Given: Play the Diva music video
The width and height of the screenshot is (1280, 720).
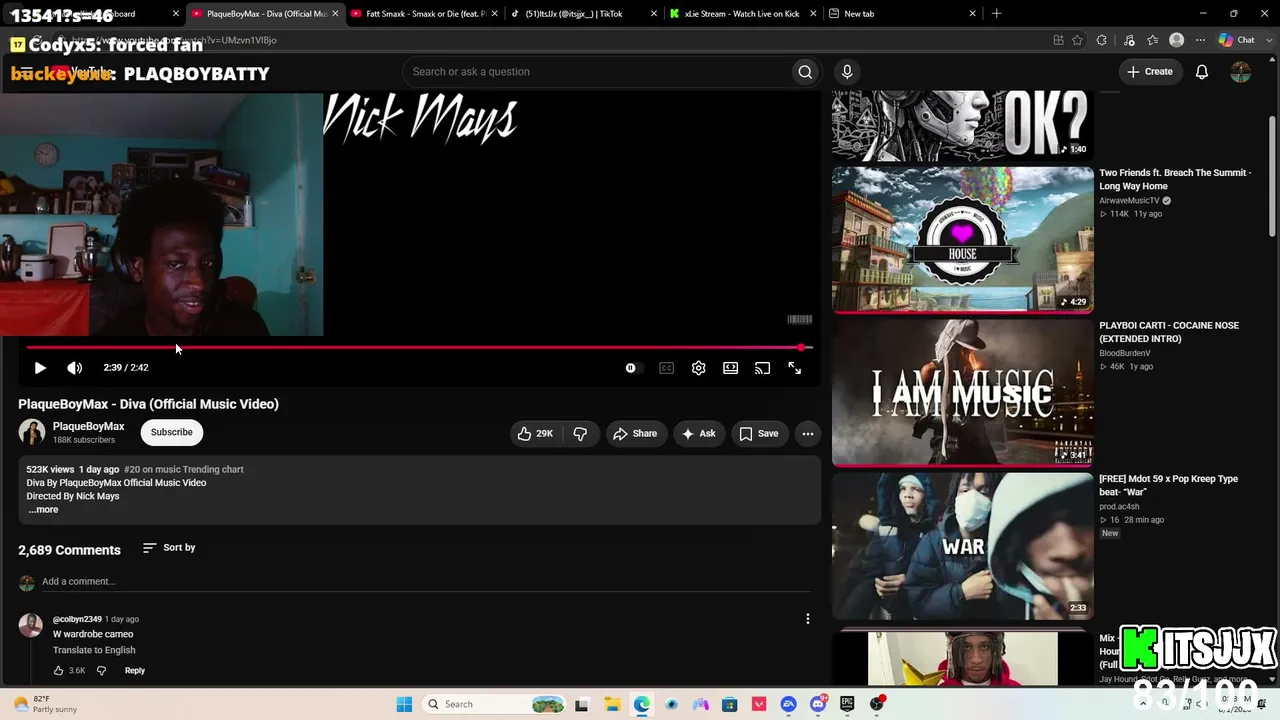Looking at the screenshot, I should [40, 368].
